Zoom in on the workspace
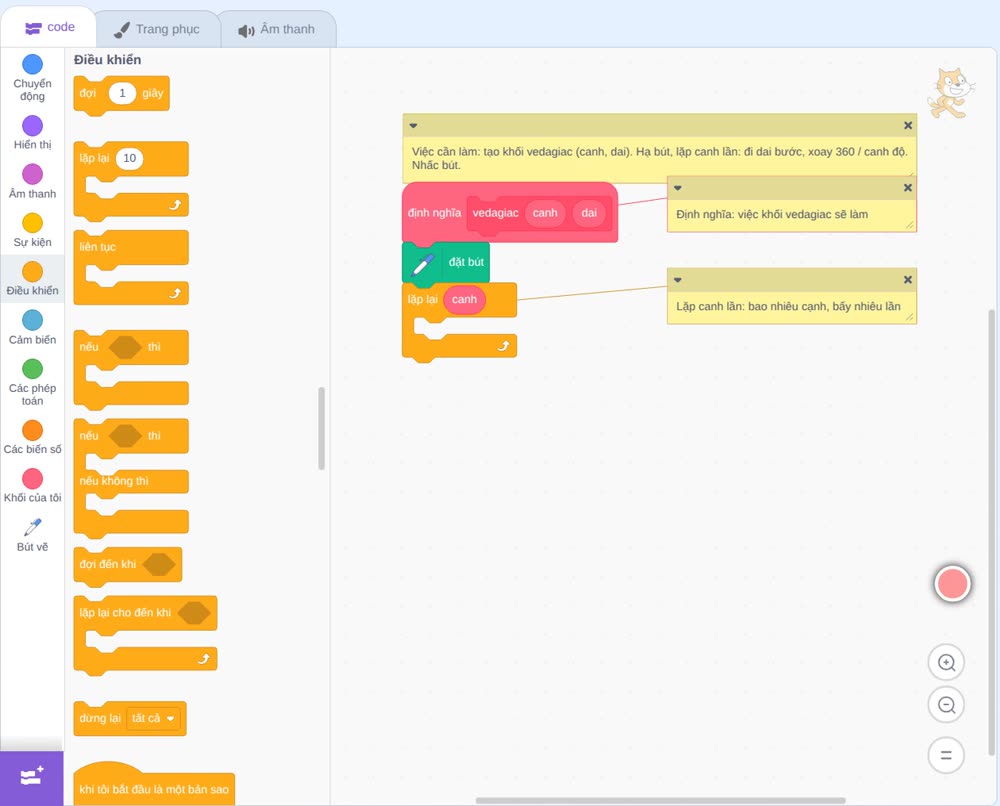 click(x=946, y=663)
